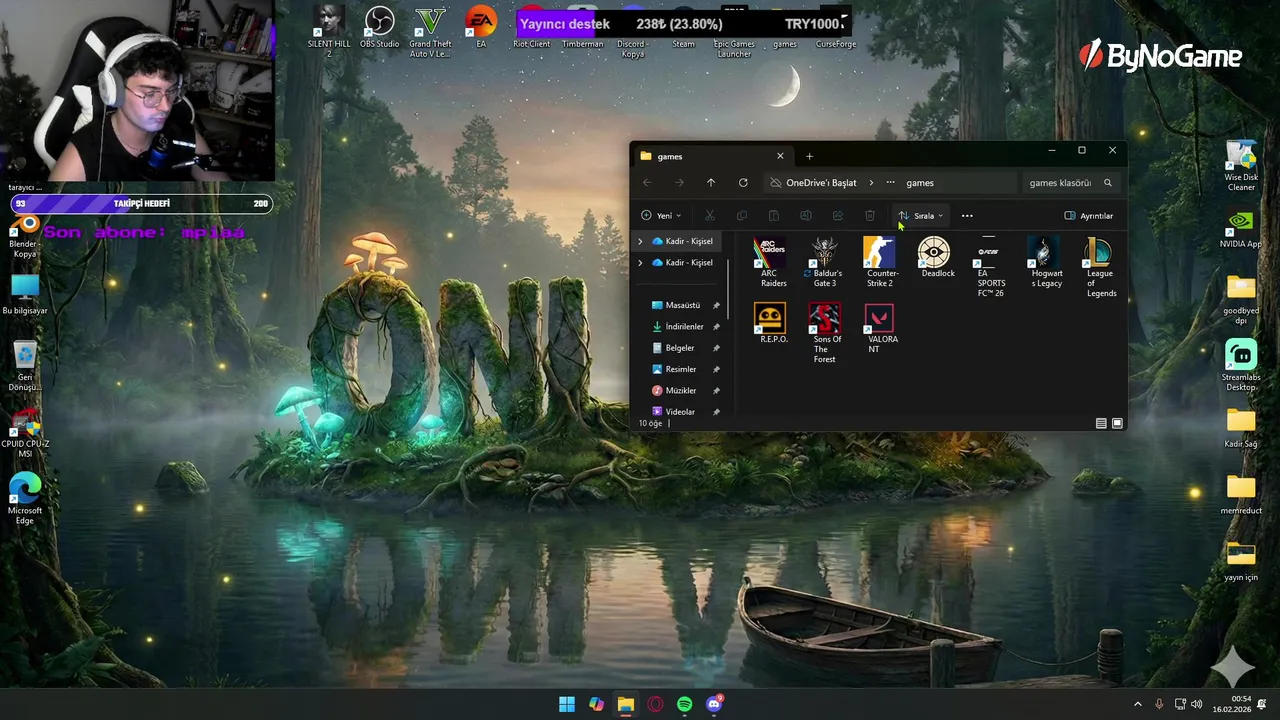
Task: Click the delete trash icon in toolbar
Action: coord(870,216)
